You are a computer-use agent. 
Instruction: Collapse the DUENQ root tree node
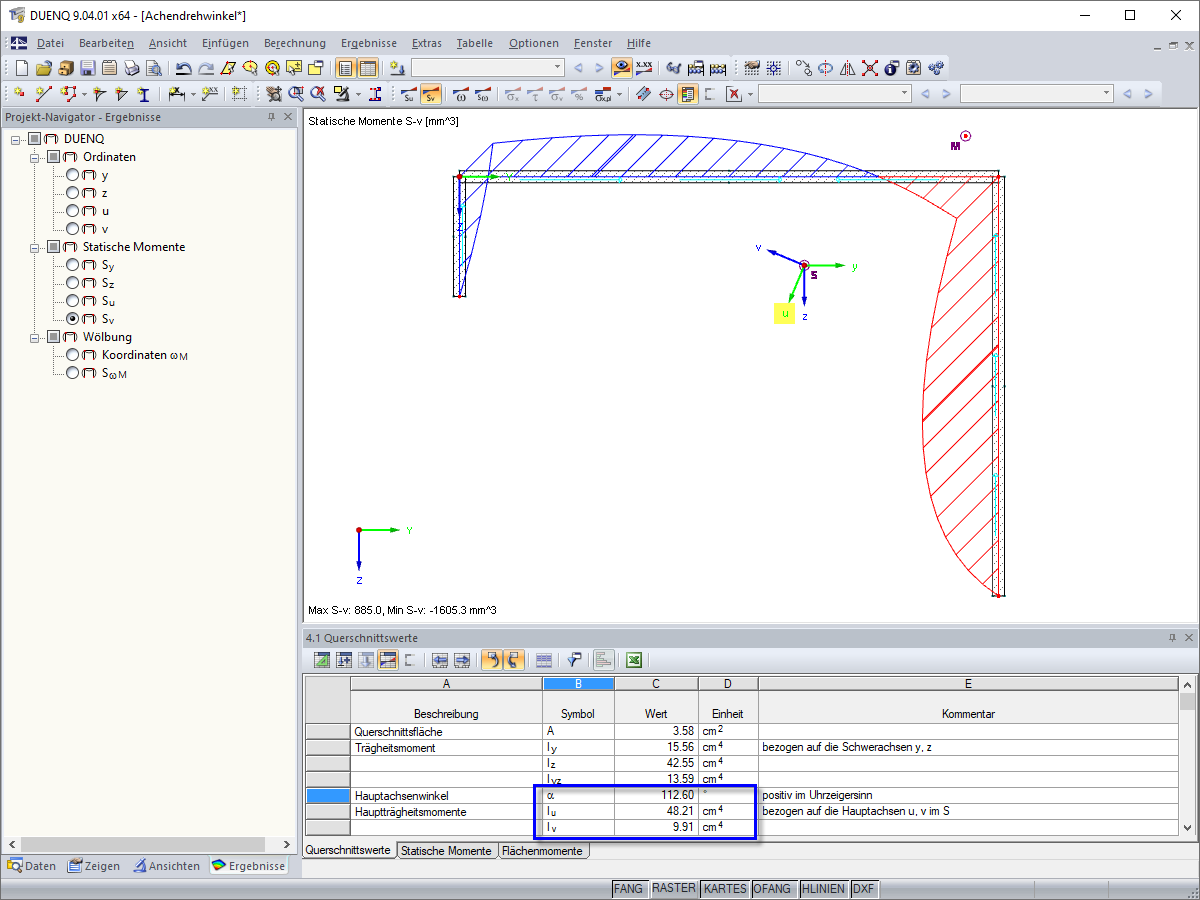pyautogui.click(x=17, y=139)
